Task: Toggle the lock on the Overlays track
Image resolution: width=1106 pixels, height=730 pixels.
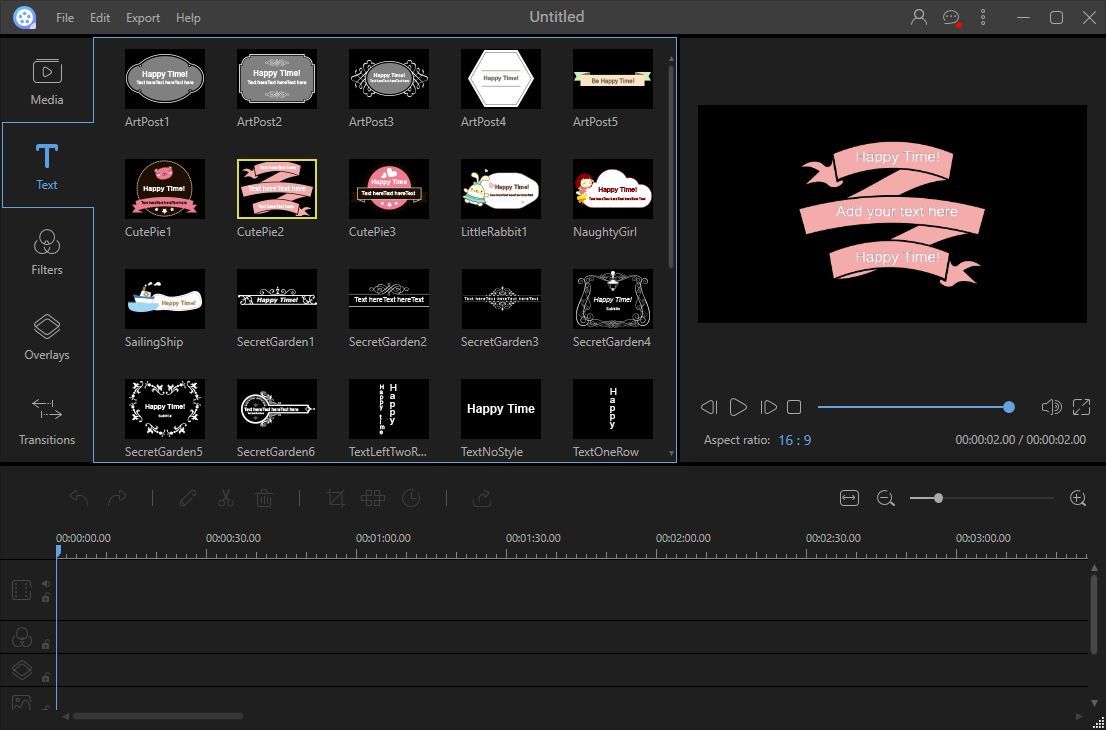Action: coord(46,676)
